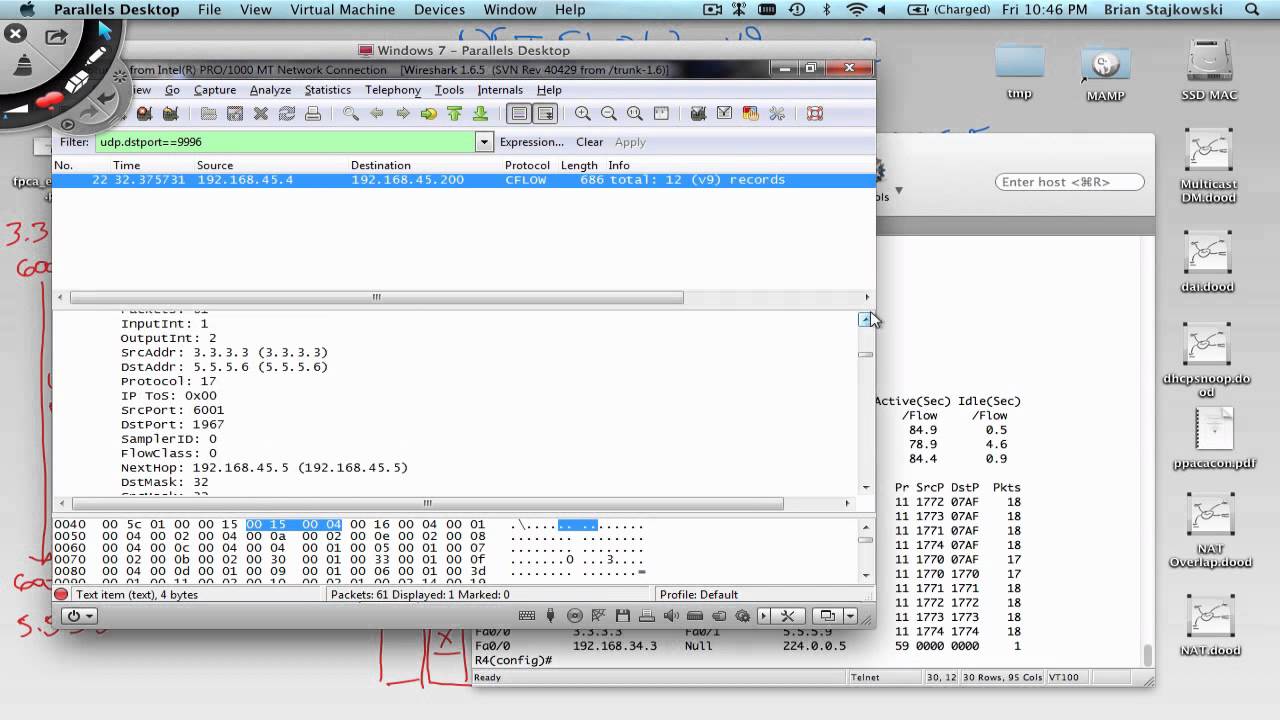Toggle auto scroll in live capture
Viewport: 1280px width, 720px height.
(x=544, y=114)
